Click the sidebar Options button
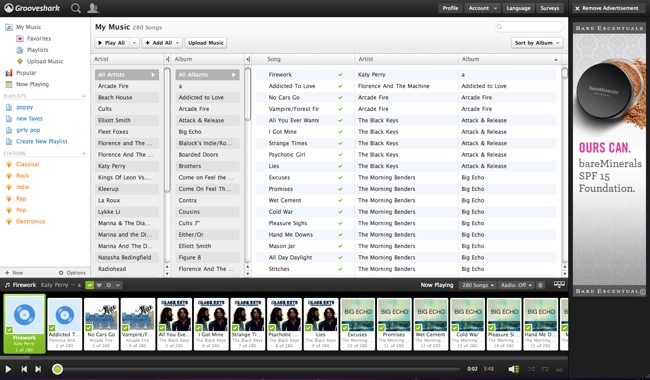Image resolution: width=650 pixels, height=380 pixels. 73,273
